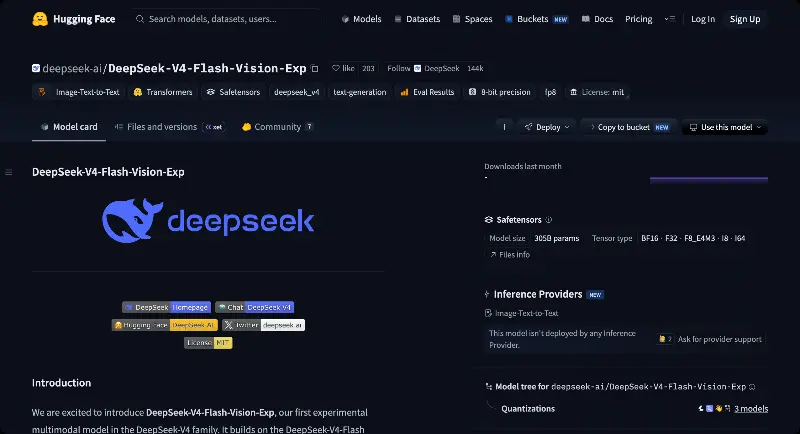Select the deepseek_v4 tag

pos(296,92)
